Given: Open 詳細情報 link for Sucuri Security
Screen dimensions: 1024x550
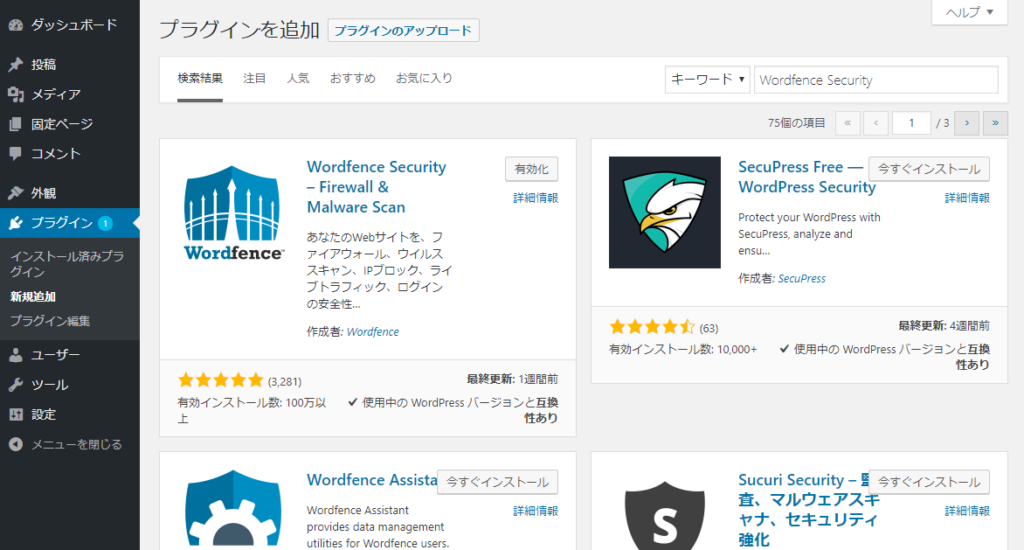Looking at the screenshot, I should [x=967, y=511].
